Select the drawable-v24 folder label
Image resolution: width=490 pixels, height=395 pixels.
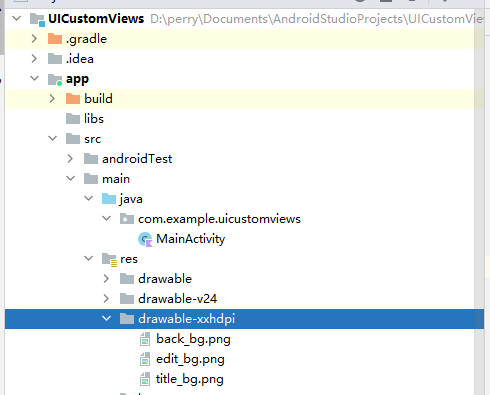point(177,299)
